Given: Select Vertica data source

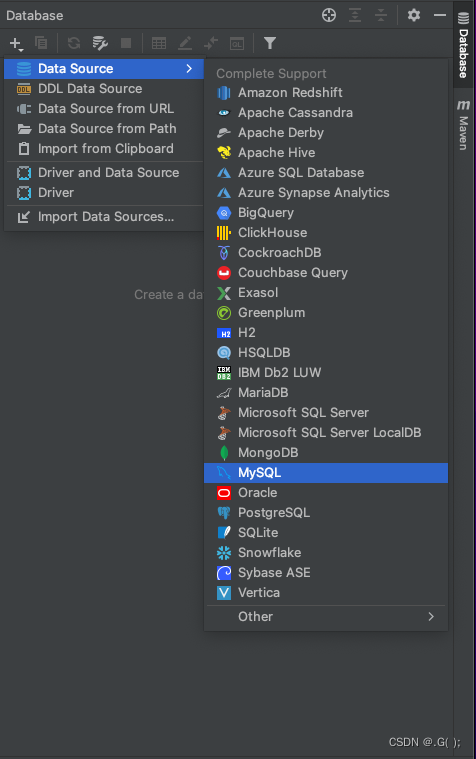Looking at the screenshot, I should point(326,592).
